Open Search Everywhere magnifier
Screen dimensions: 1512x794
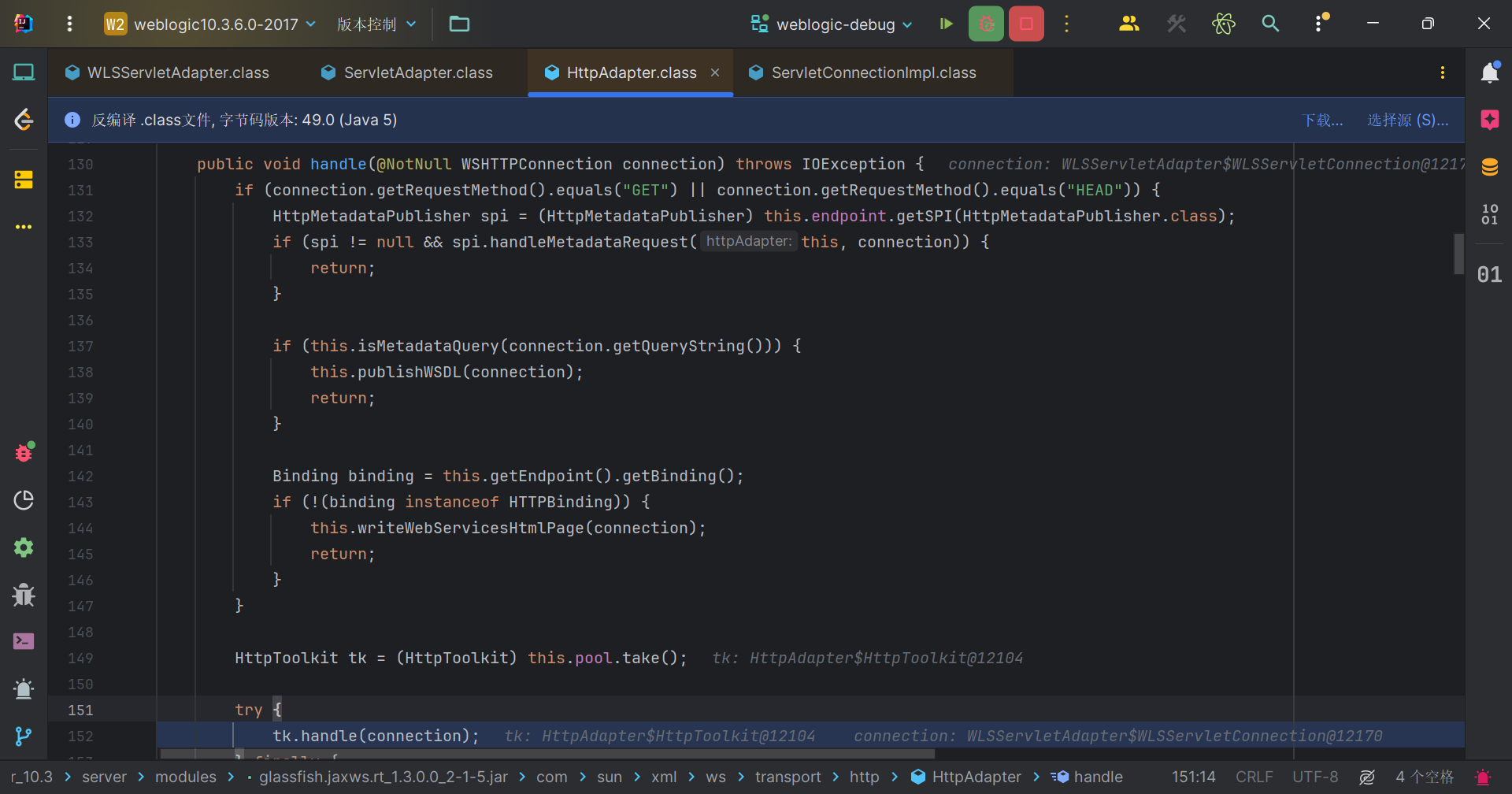pyautogui.click(x=1270, y=24)
